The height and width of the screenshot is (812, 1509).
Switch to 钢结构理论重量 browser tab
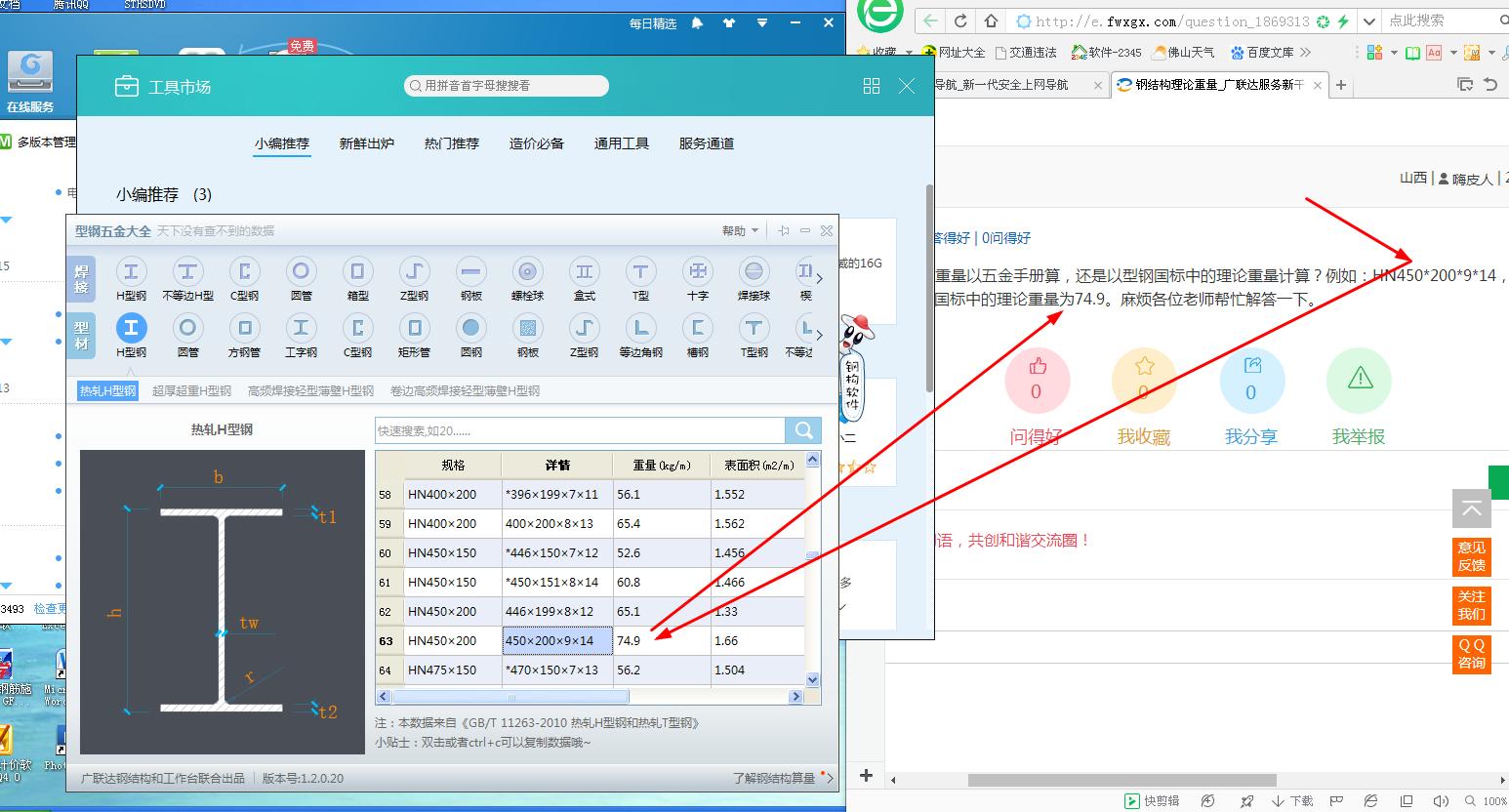pyautogui.click(x=1219, y=85)
